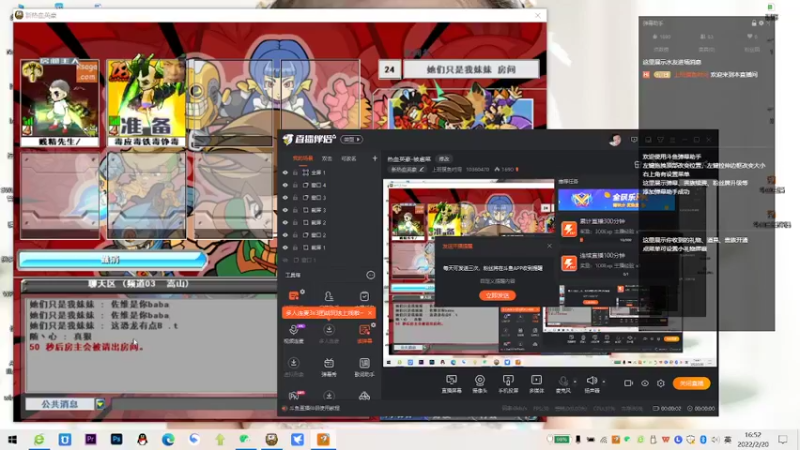The width and height of the screenshot is (800, 450).
Task: Select the dimmed 窗口 1 source row
Action: [x=330, y=260]
